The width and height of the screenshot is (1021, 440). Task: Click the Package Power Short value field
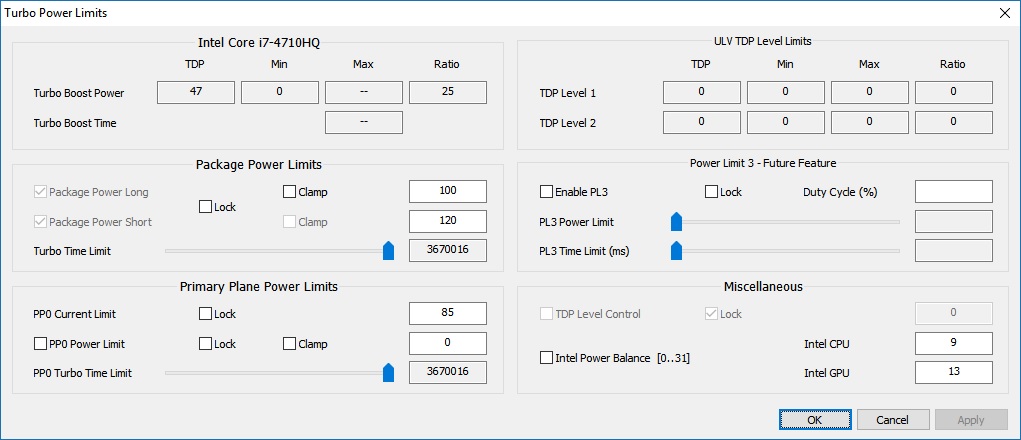pos(447,221)
